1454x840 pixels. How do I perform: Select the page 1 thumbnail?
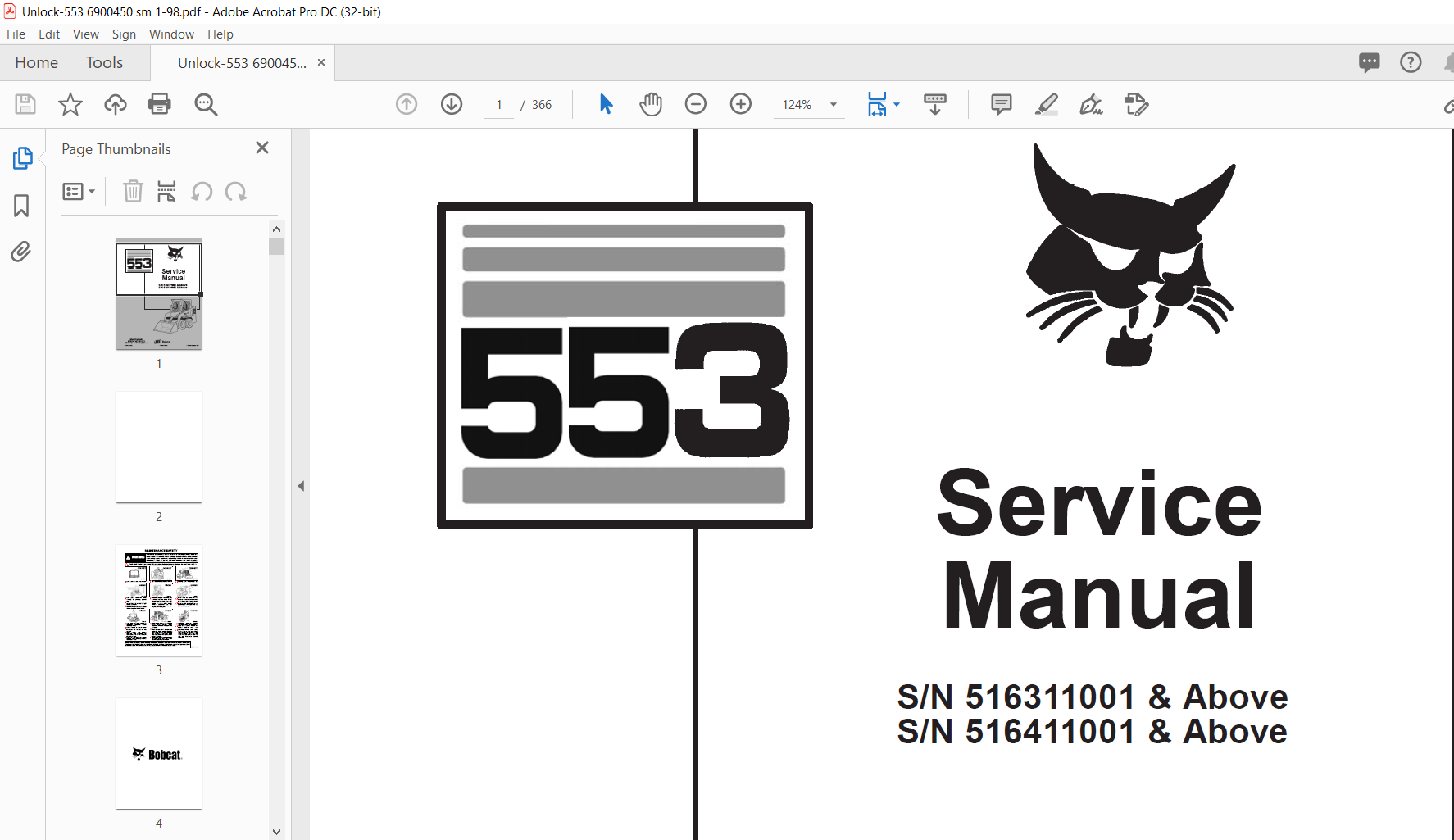(x=159, y=294)
